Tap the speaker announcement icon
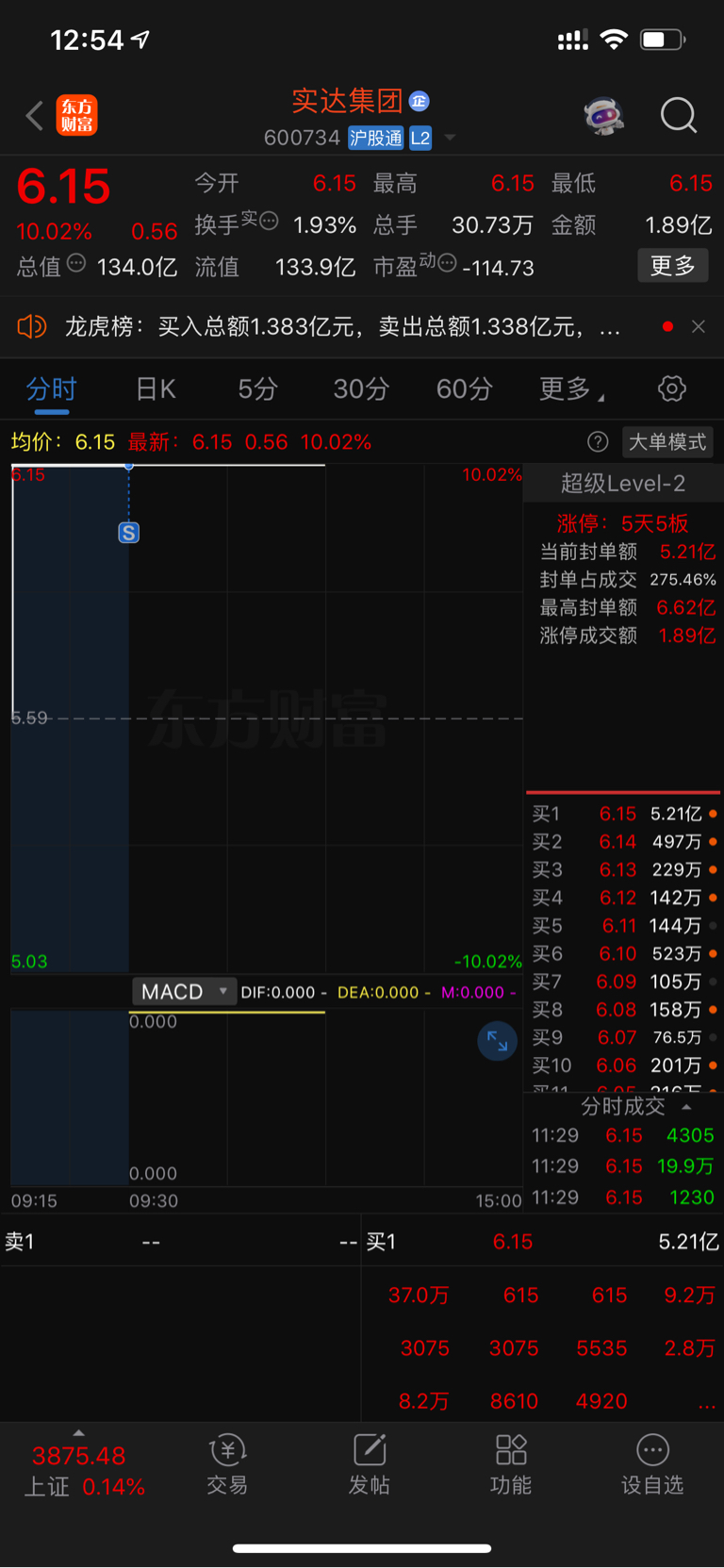 [32, 326]
